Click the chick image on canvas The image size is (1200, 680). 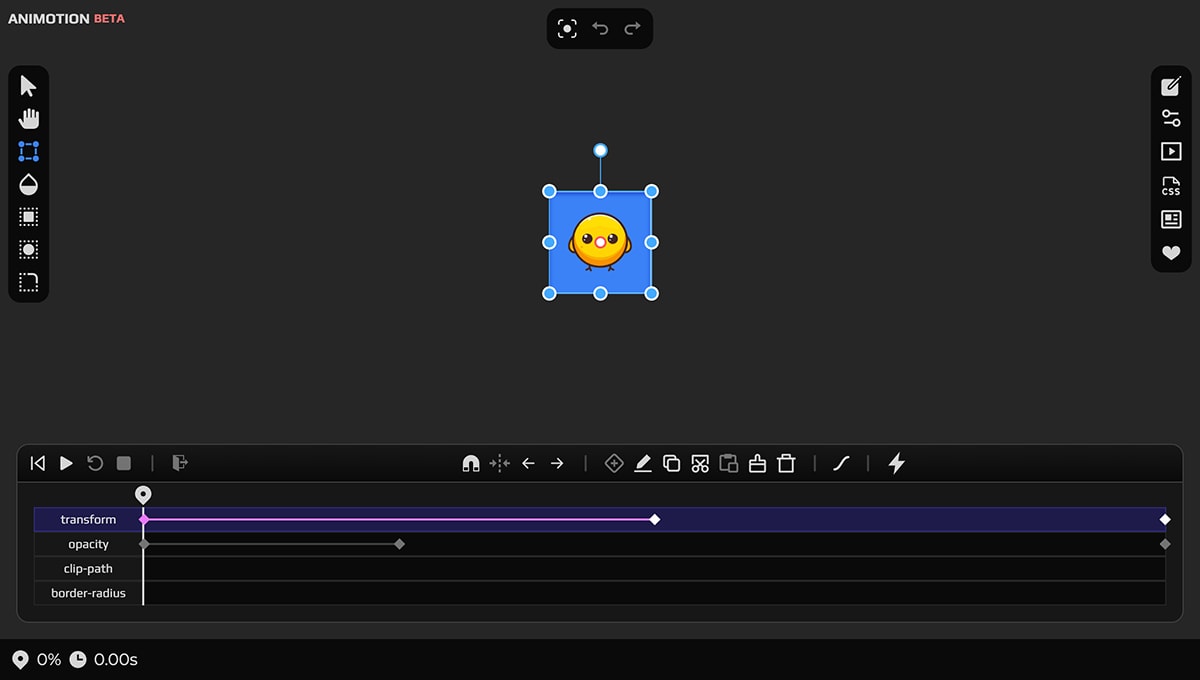(x=600, y=242)
